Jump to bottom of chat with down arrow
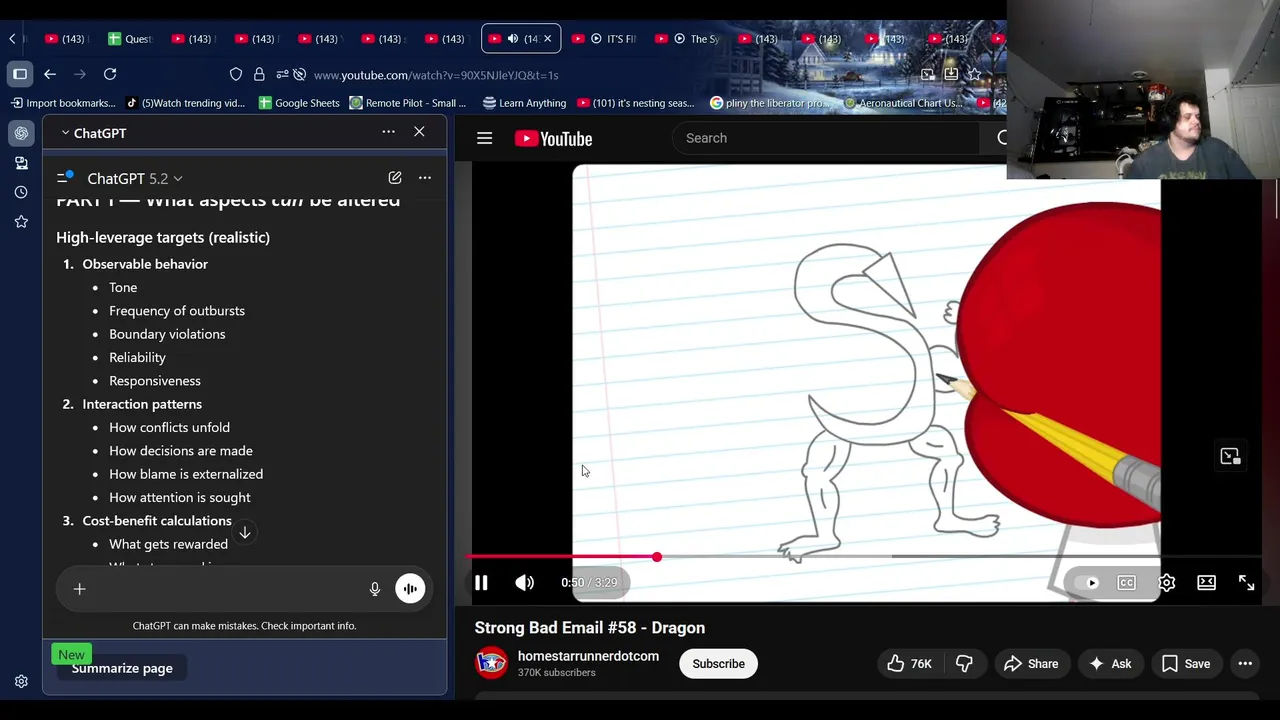This screenshot has height=720, width=1280. pos(245,533)
